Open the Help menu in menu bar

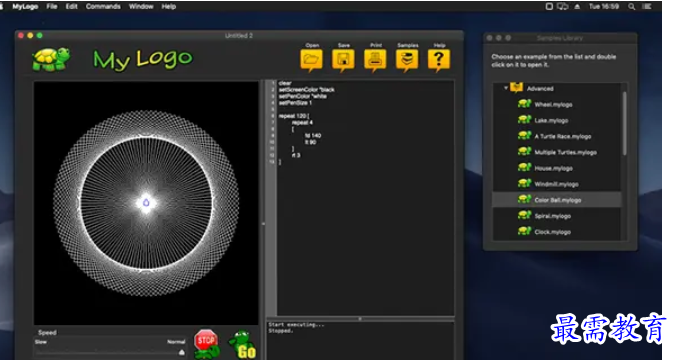[169, 6]
